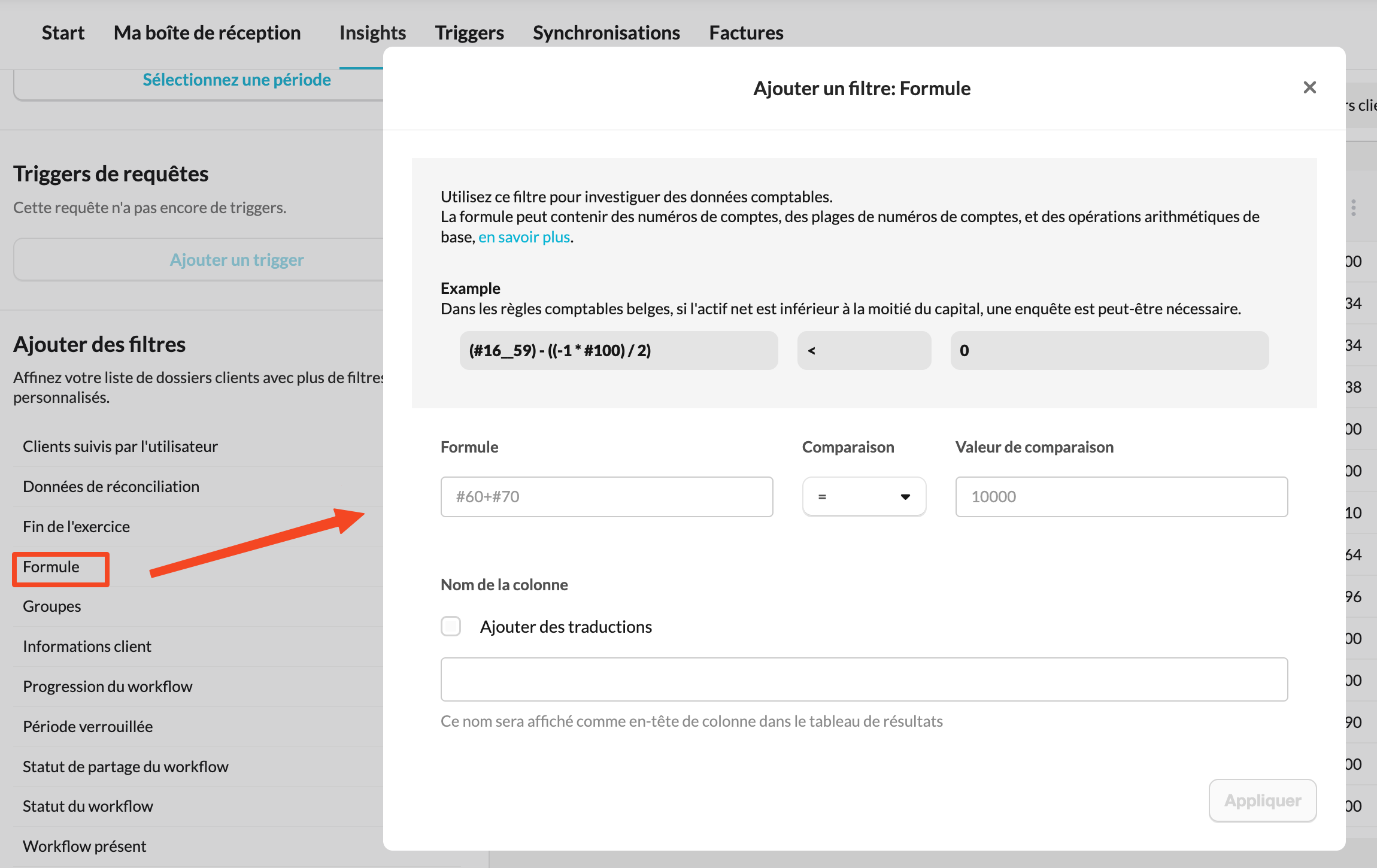Select the Formule filter item

51,567
